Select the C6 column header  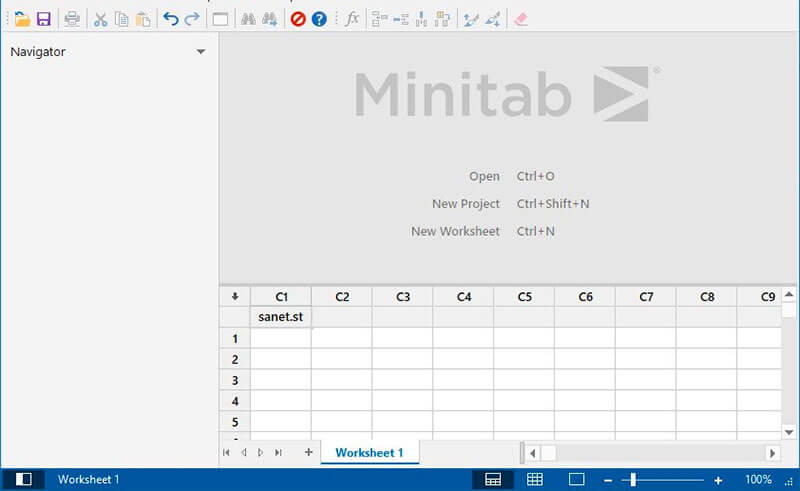click(x=585, y=297)
